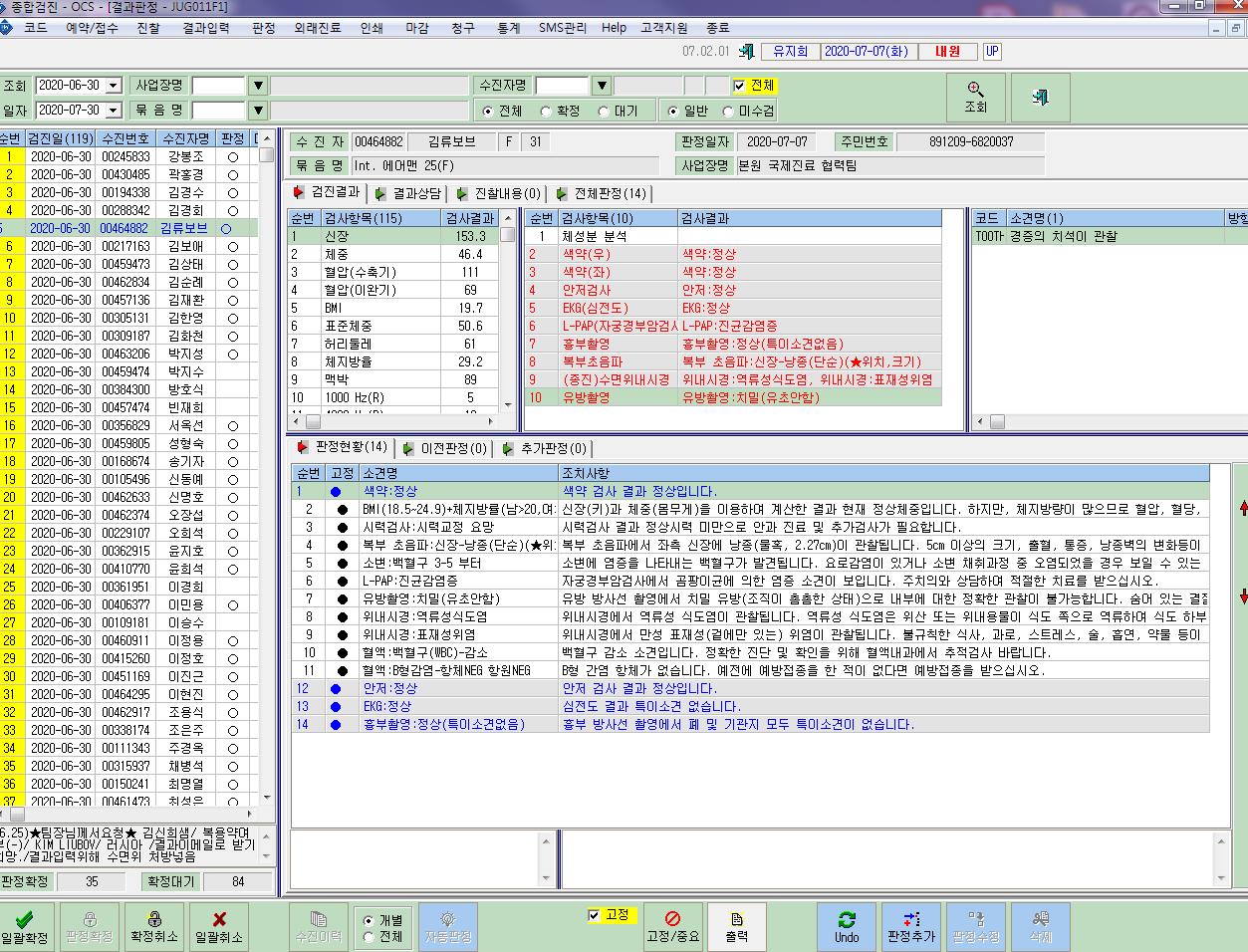Click the exit door icon beside 조회

point(1041,98)
